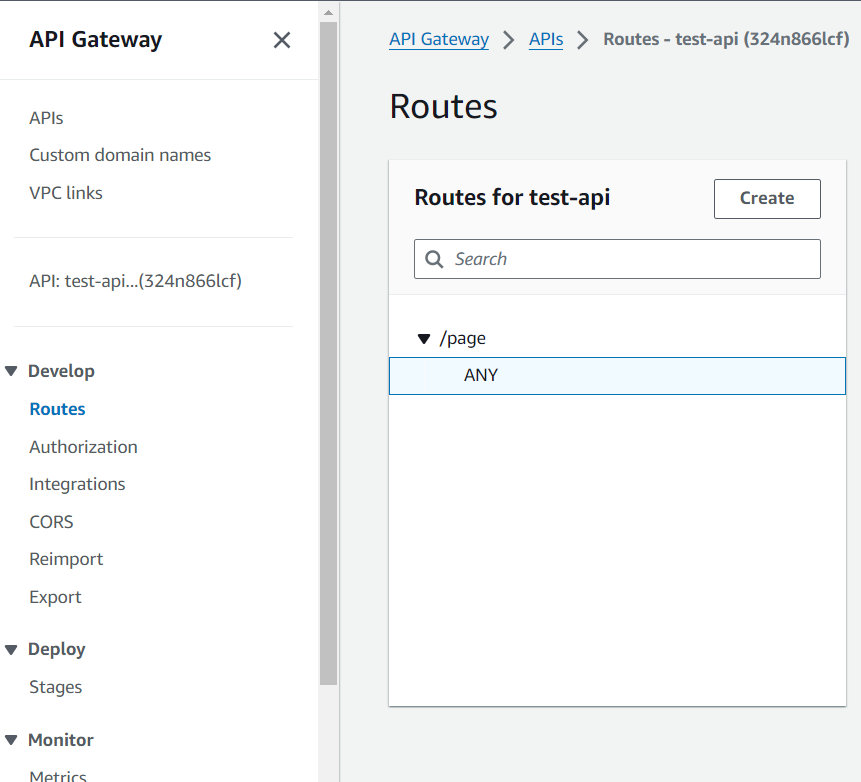Open Custom domain names
Screen dimensions: 861x782
(x=120, y=155)
